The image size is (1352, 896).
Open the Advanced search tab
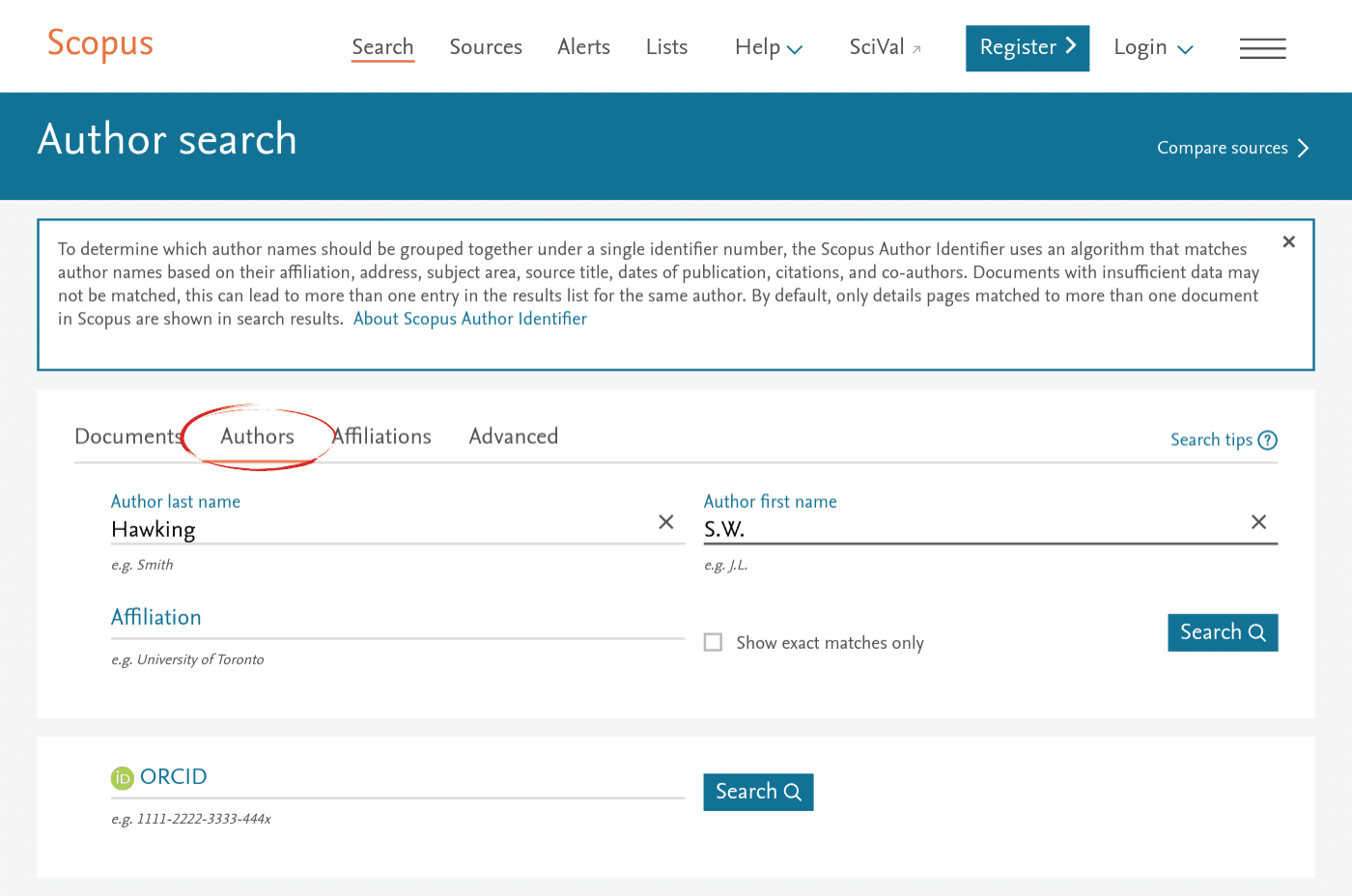pyautogui.click(x=513, y=436)
